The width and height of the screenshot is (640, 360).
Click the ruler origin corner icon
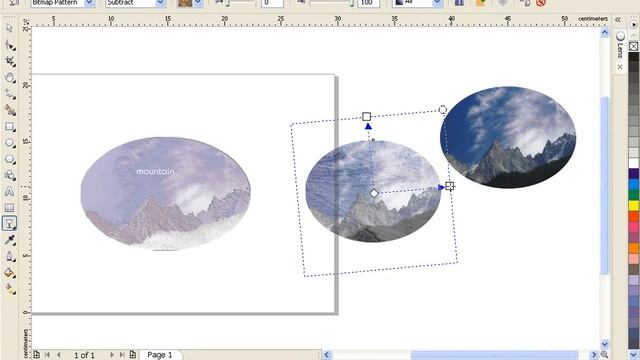pyautogui.click(x=26, y=21)
